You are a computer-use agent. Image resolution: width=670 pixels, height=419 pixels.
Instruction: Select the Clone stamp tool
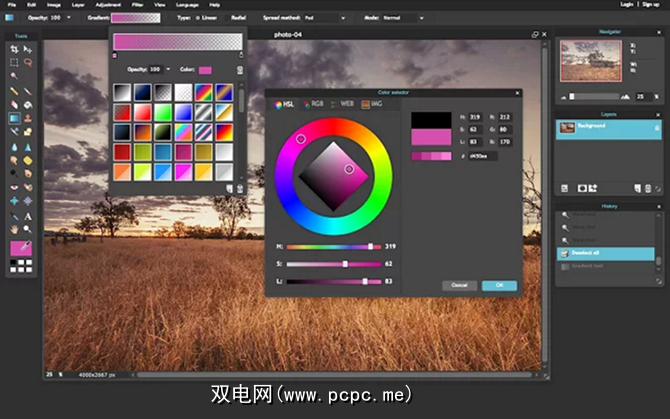click(x=28, y=118)
